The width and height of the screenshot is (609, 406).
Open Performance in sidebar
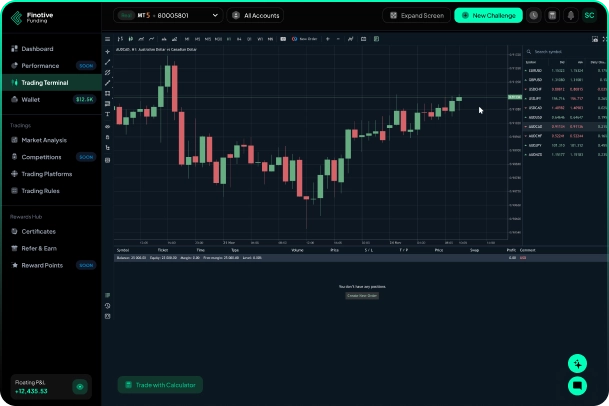[52, 66]
